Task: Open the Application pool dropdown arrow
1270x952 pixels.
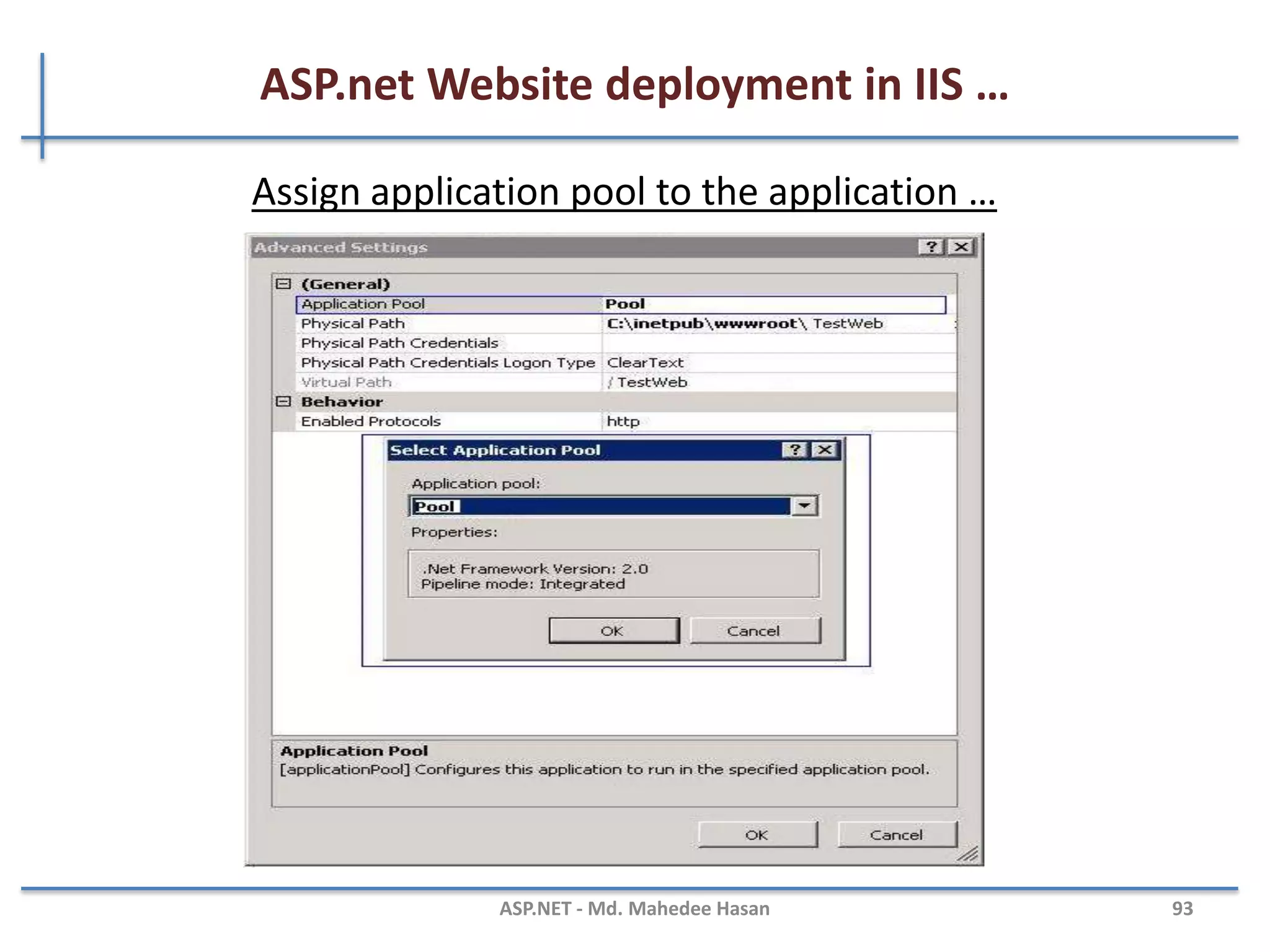Action: coord(804,506)
